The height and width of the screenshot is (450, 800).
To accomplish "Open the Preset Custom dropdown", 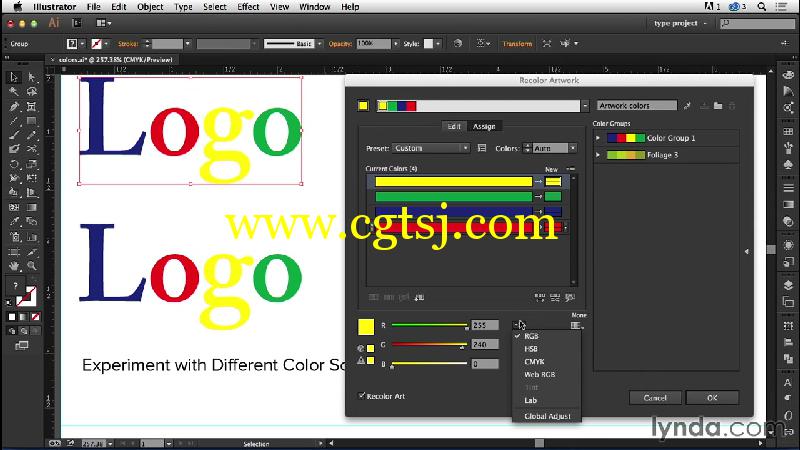I will 431,148.
